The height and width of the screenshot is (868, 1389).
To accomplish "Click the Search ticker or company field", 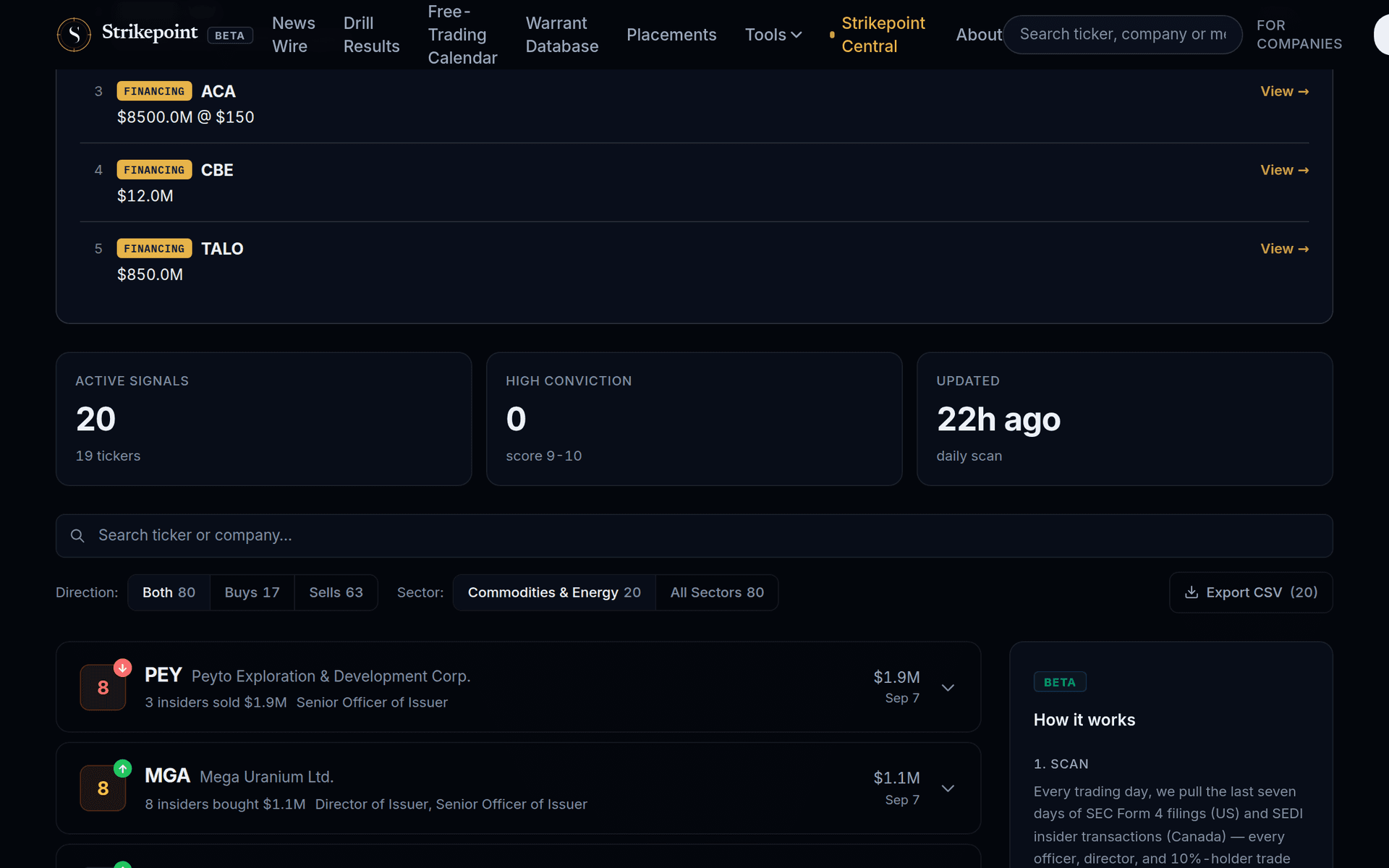I will pyautogui.click(x=694, y=536).
